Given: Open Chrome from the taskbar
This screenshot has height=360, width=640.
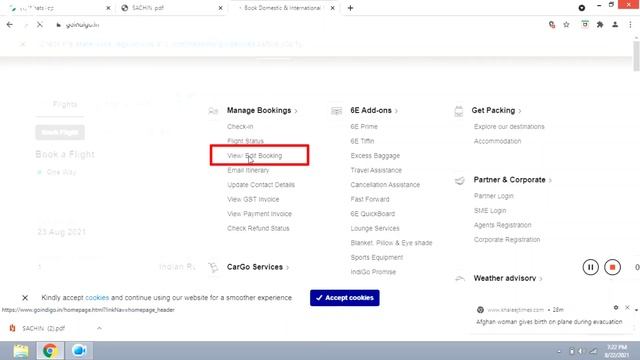Looking at the screenshot, I should (x=50, y=351).
